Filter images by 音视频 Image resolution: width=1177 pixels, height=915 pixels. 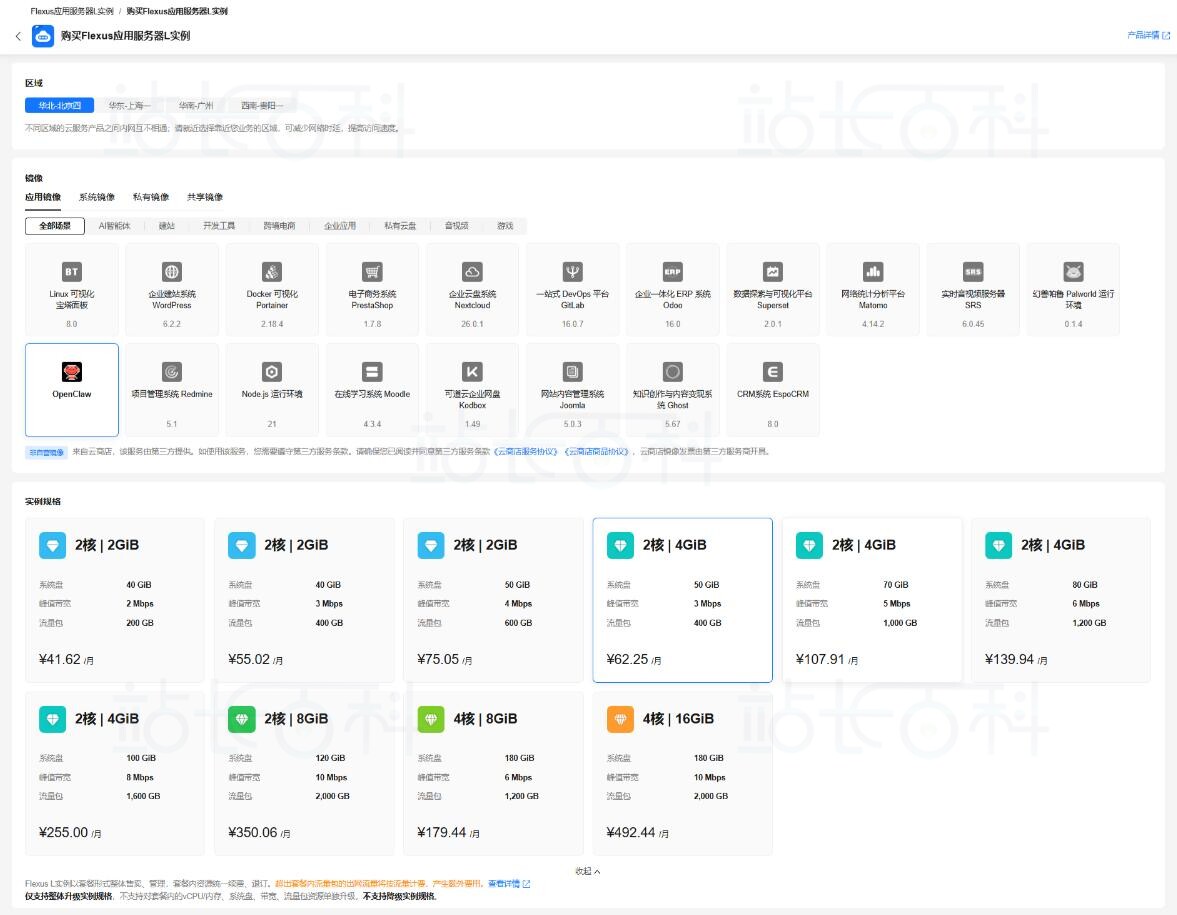click(x=456, y=226)
